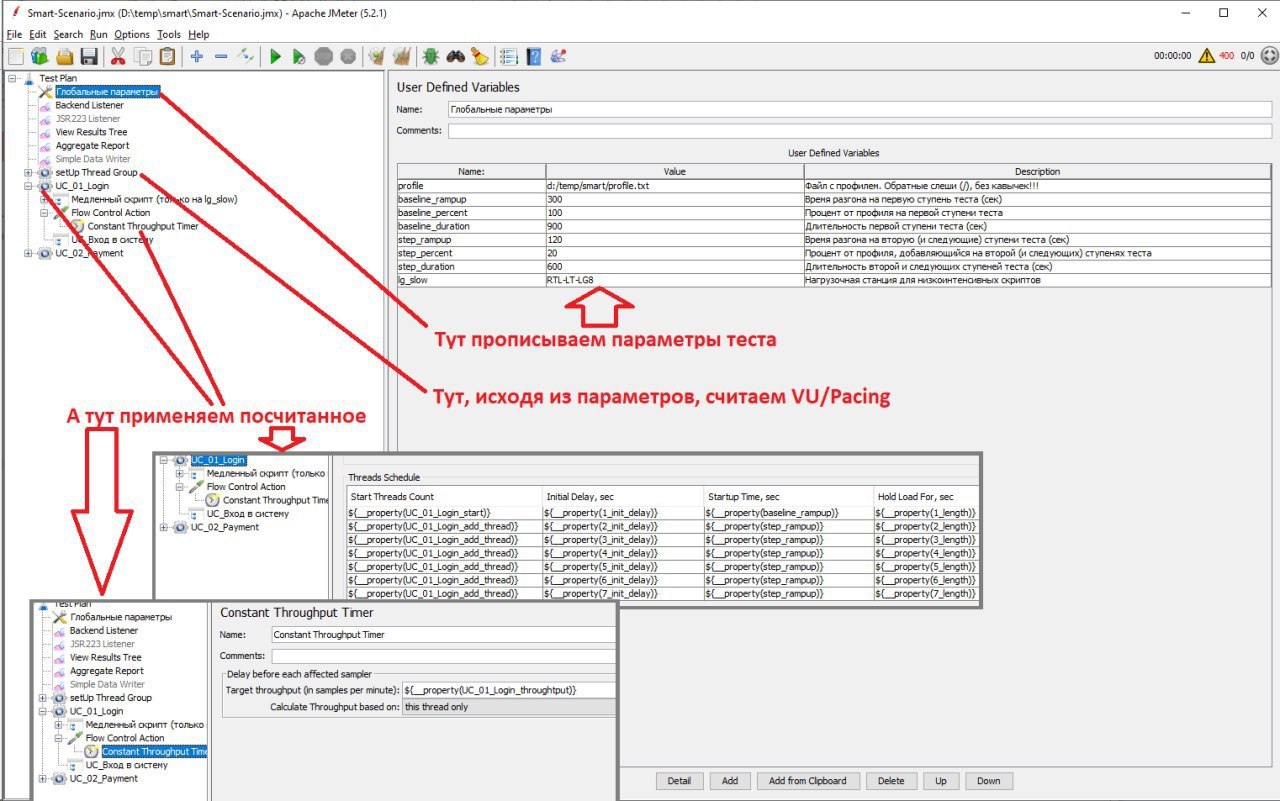Select 'Flow Control Action' in top main tree
The width and height of the screenshot is (1280, 801).
(110, 213)
